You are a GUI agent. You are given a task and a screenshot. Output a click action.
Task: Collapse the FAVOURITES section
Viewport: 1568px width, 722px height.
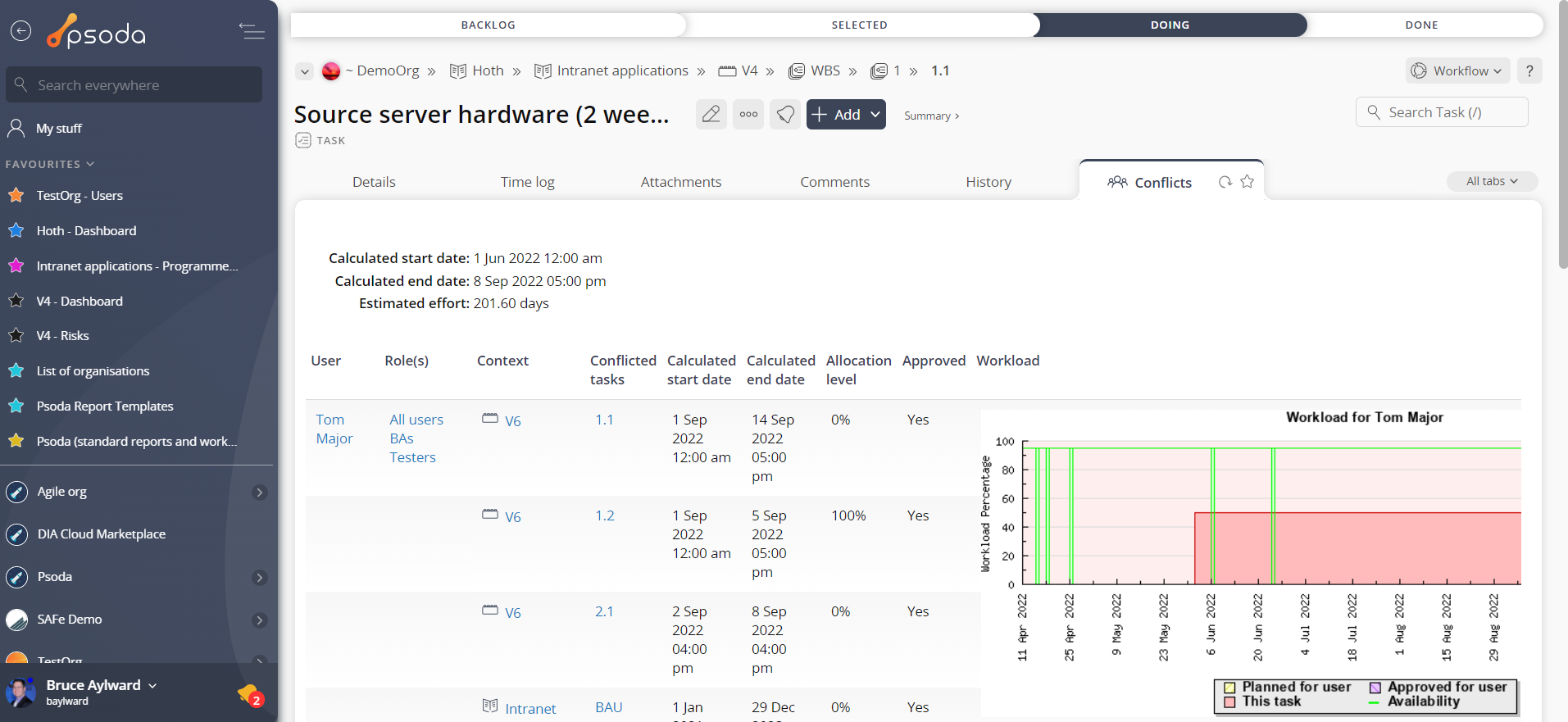(x=50, y=164)
